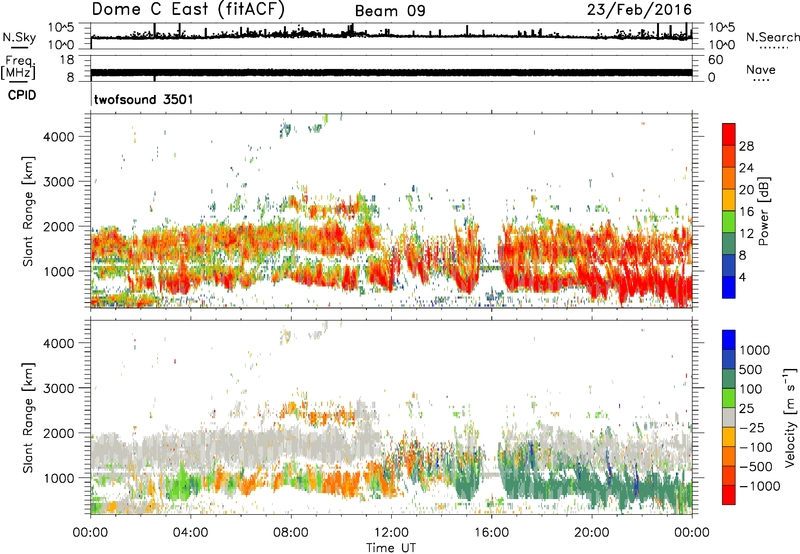Click the 04:00 time tick label
Viewport: 800px width, 554px height.
click(x=190, y=533)
